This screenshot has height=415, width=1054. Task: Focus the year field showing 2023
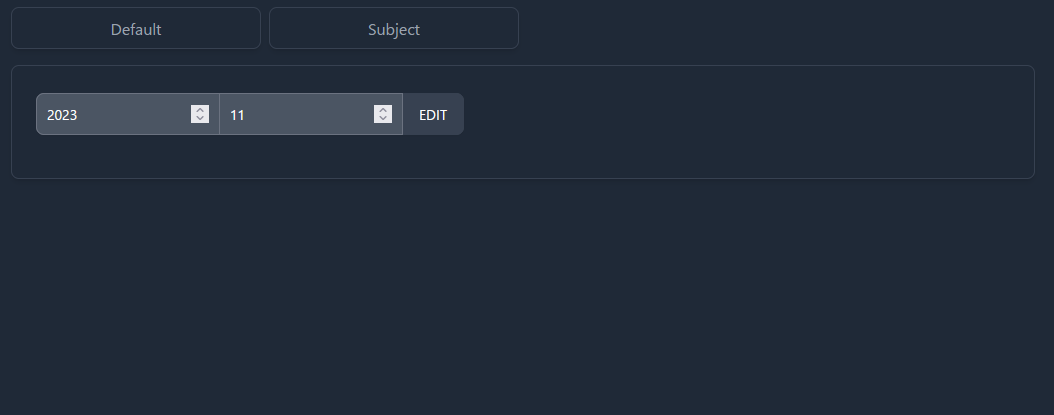click(112, 115)
